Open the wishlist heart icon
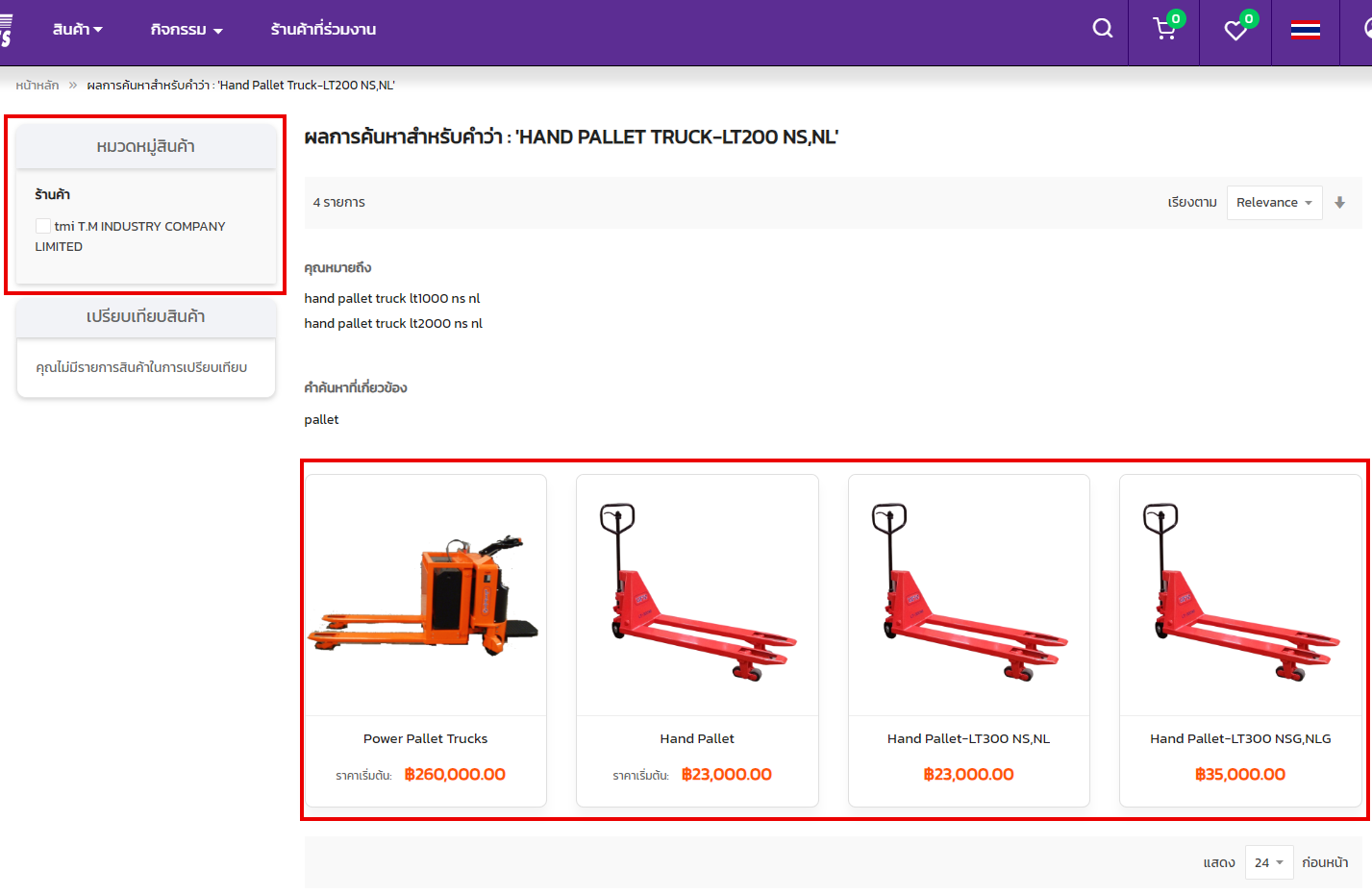Image resolution: width=1372 pixels, height=895 pixels. (x=1235, y=31)
